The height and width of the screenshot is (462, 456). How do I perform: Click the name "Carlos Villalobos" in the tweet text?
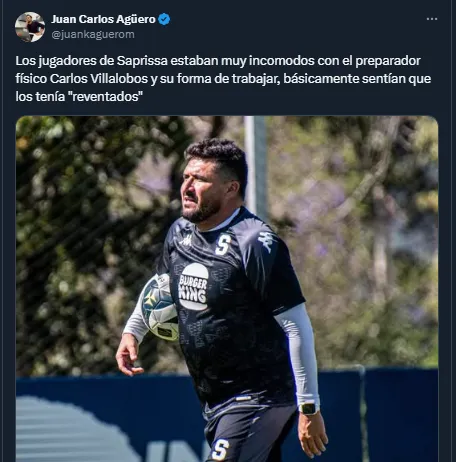point(99,79)
